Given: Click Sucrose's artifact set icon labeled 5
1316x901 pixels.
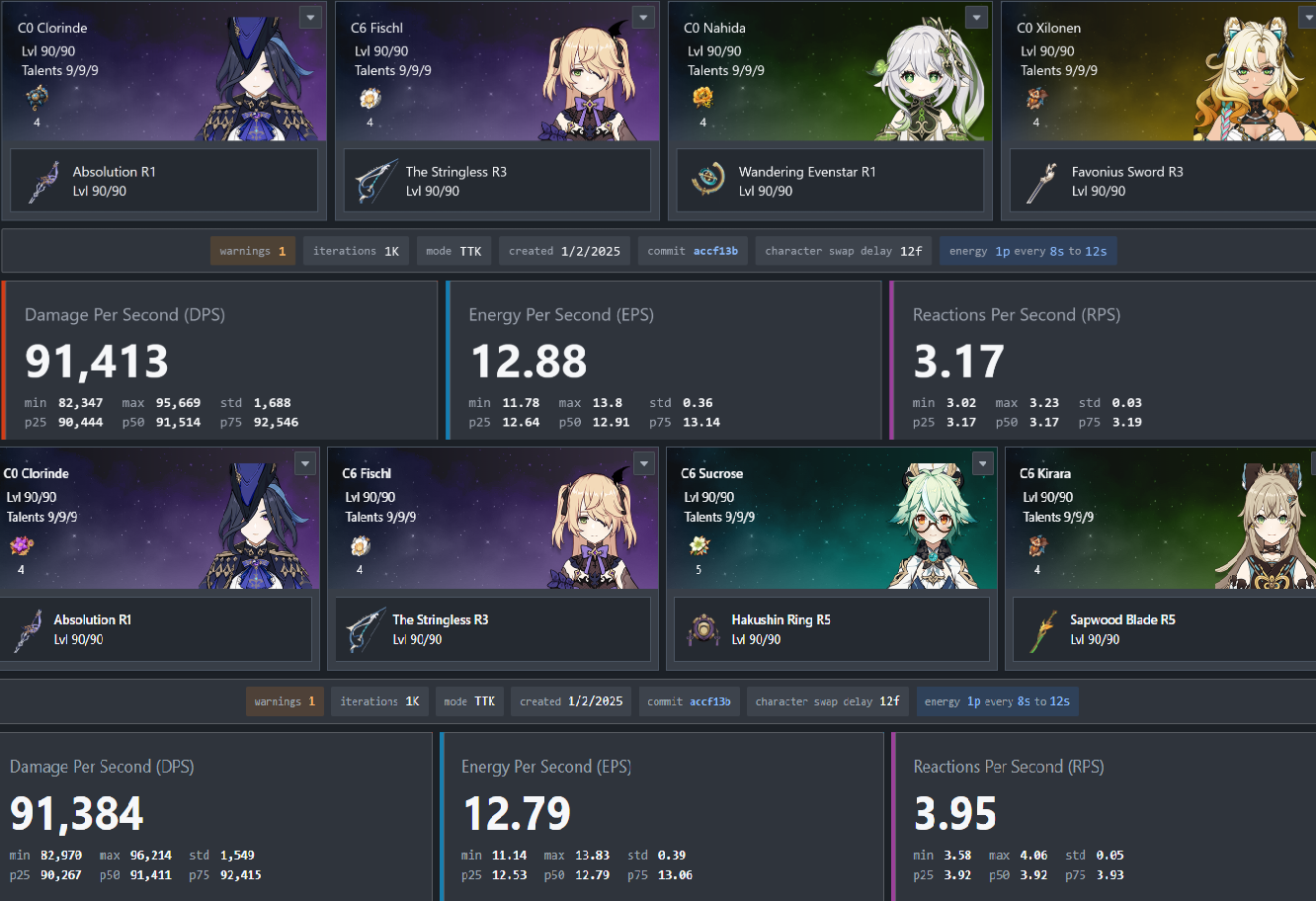Looking at the screenshot, I should 699,545.
